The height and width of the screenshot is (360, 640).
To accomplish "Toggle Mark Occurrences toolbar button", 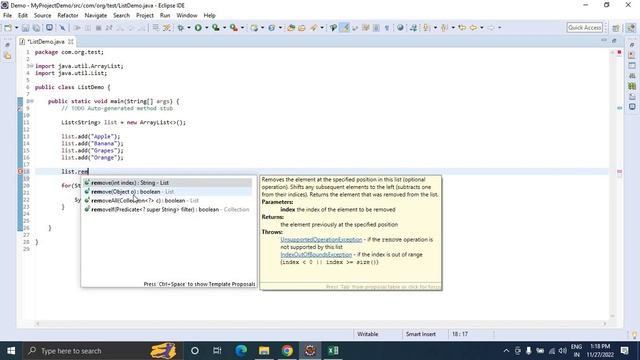I will [345, 28].
